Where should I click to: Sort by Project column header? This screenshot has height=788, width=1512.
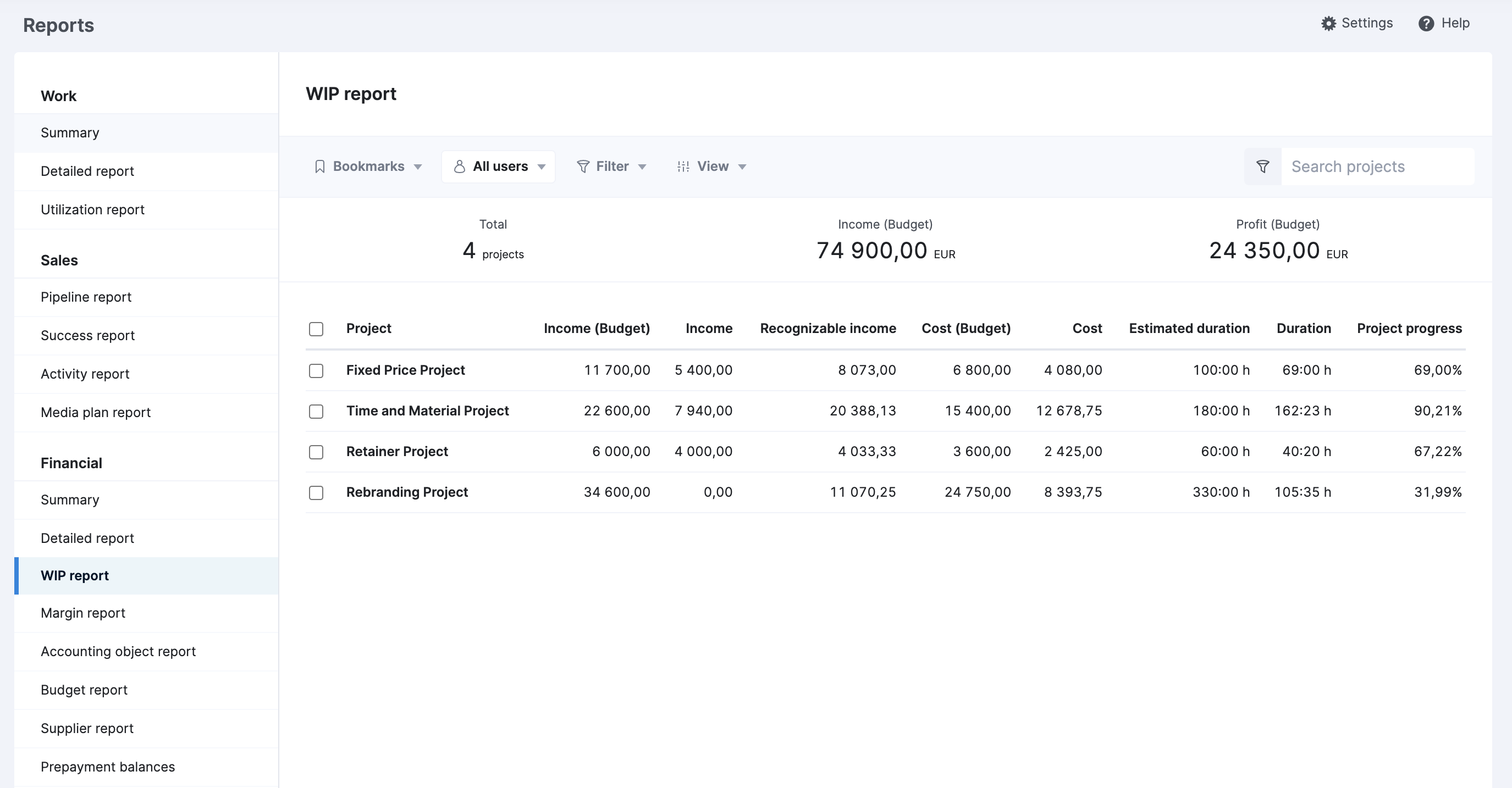point(368,329)
